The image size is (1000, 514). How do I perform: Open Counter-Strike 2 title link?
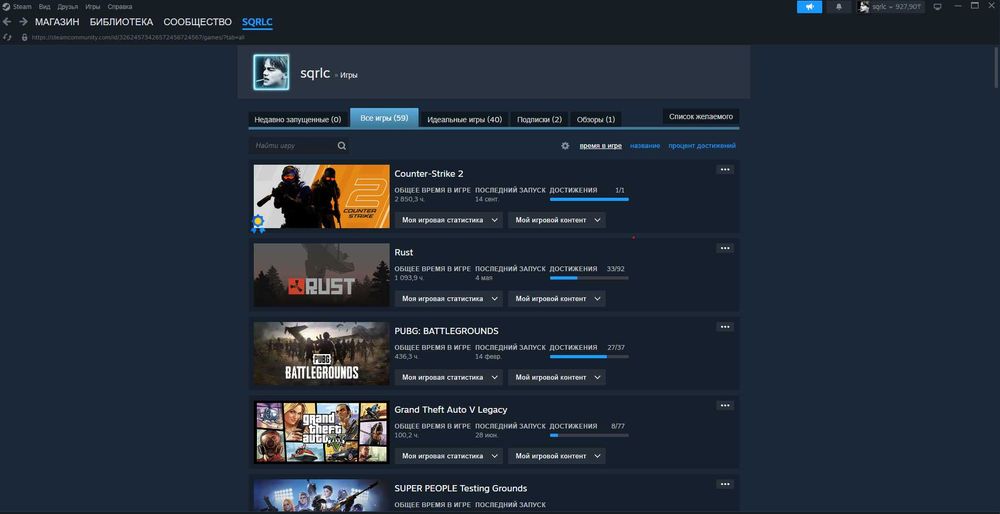tap(429, 173)
